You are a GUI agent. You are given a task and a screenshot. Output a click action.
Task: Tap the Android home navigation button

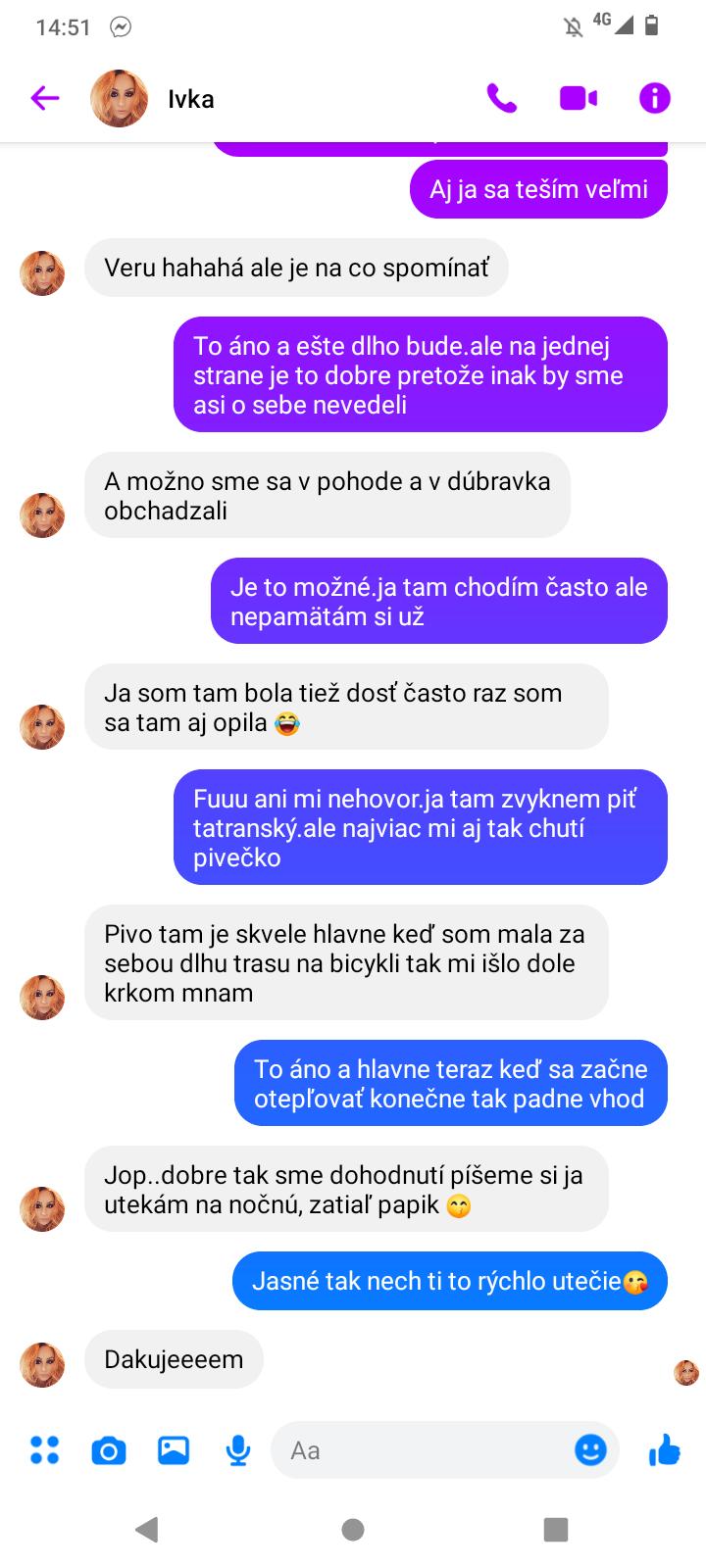click(353, 1529)
